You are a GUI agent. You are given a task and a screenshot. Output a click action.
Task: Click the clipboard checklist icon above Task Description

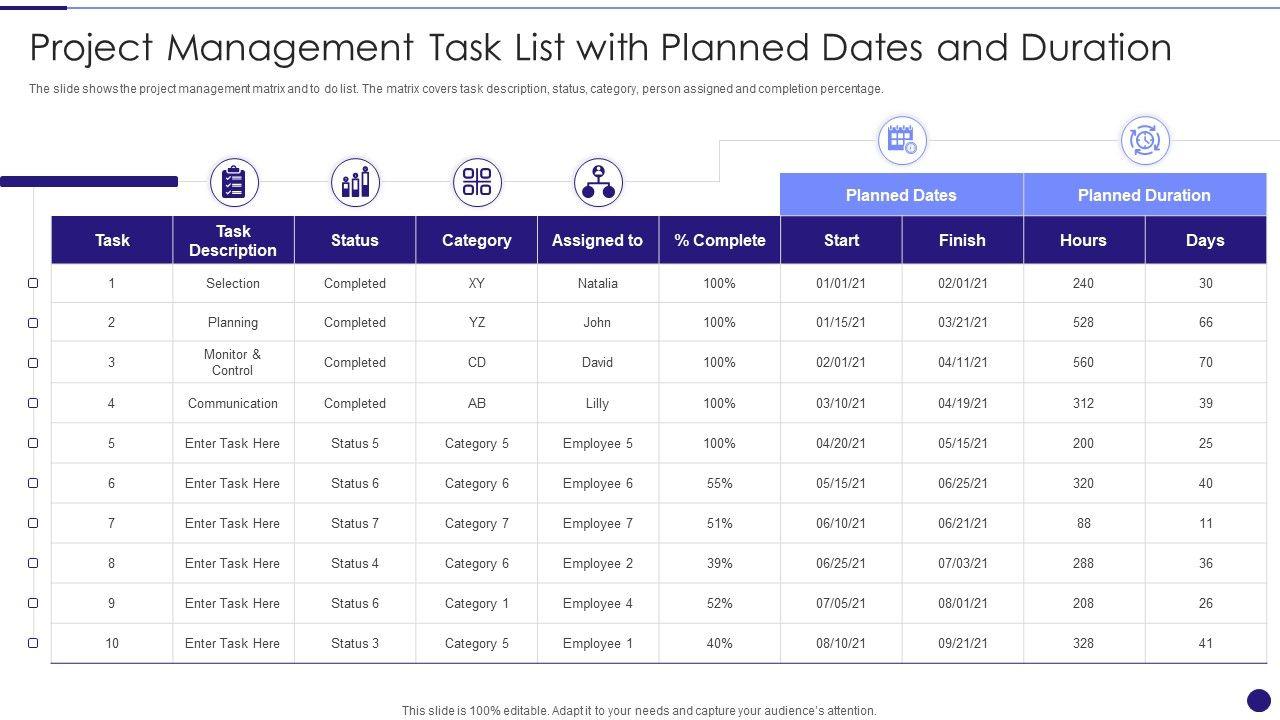click(234, 183)
